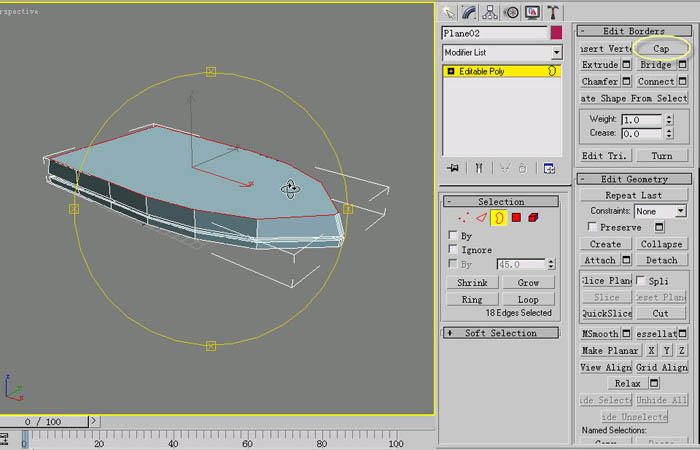700x450 pixels.
Task: Open the Constraints dropdown
Action: point(680,211)
